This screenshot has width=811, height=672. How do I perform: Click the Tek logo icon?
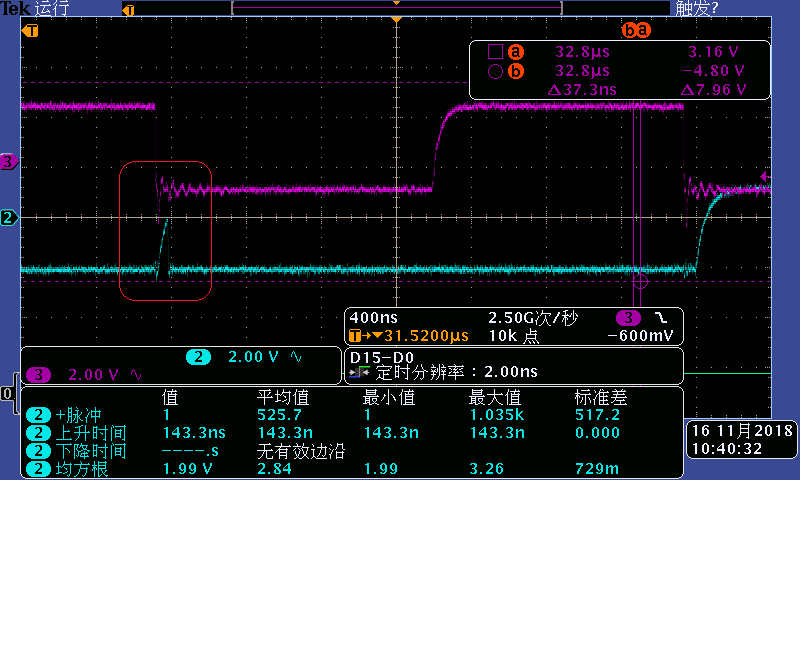[x=13, y=8]
